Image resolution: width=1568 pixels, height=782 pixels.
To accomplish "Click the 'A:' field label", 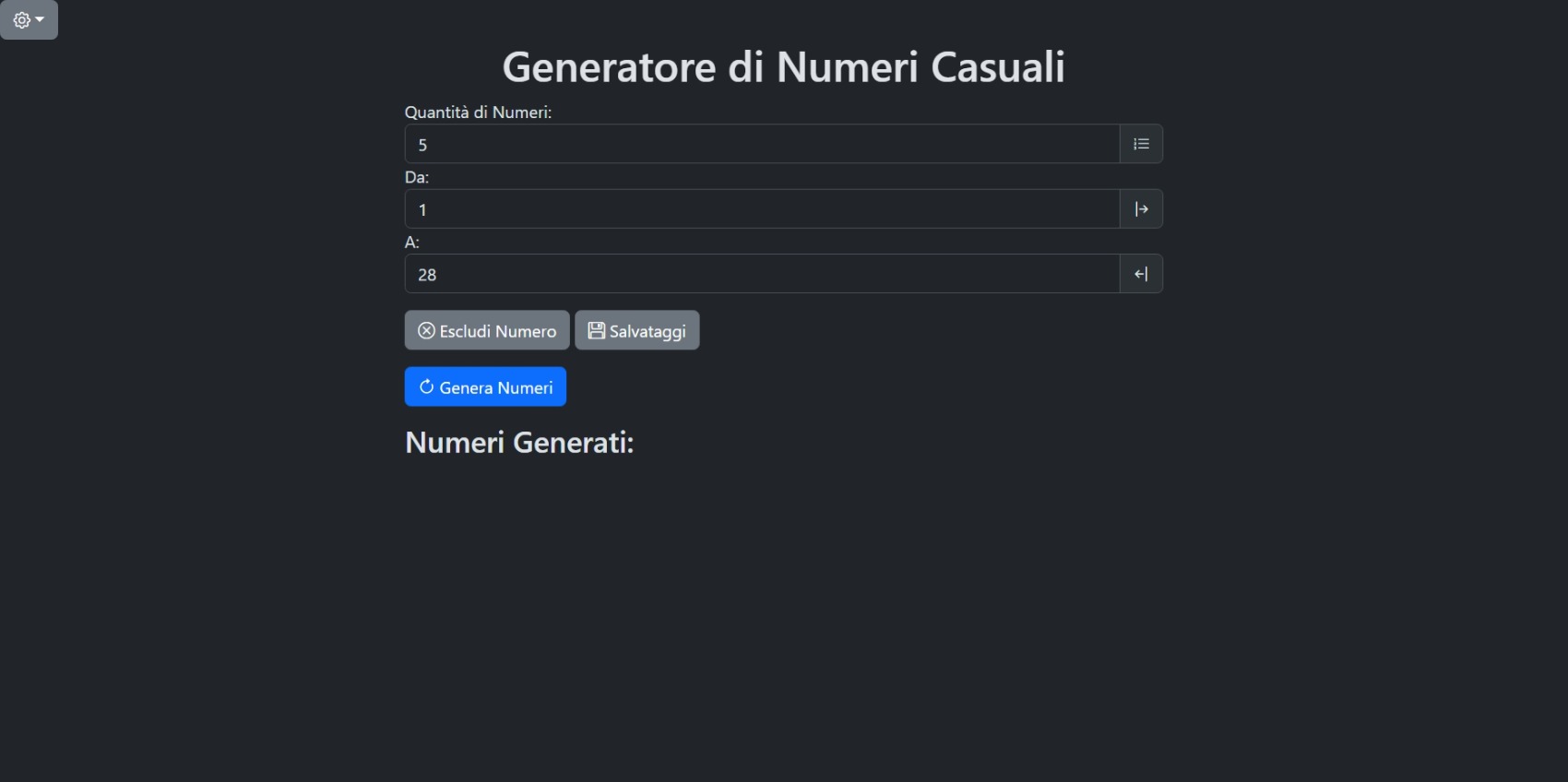I will pos(412,243).
